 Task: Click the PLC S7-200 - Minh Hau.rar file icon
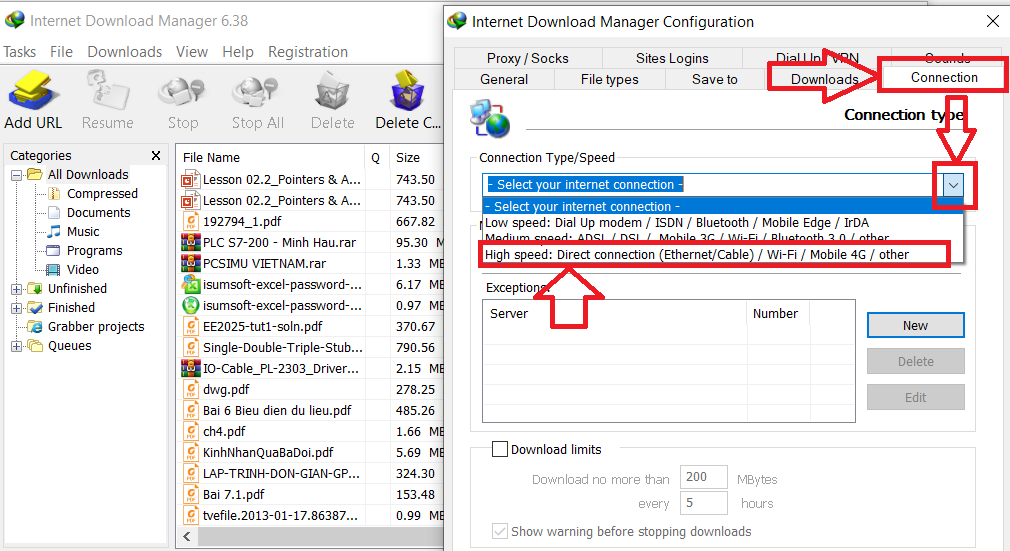coord(191,243)
